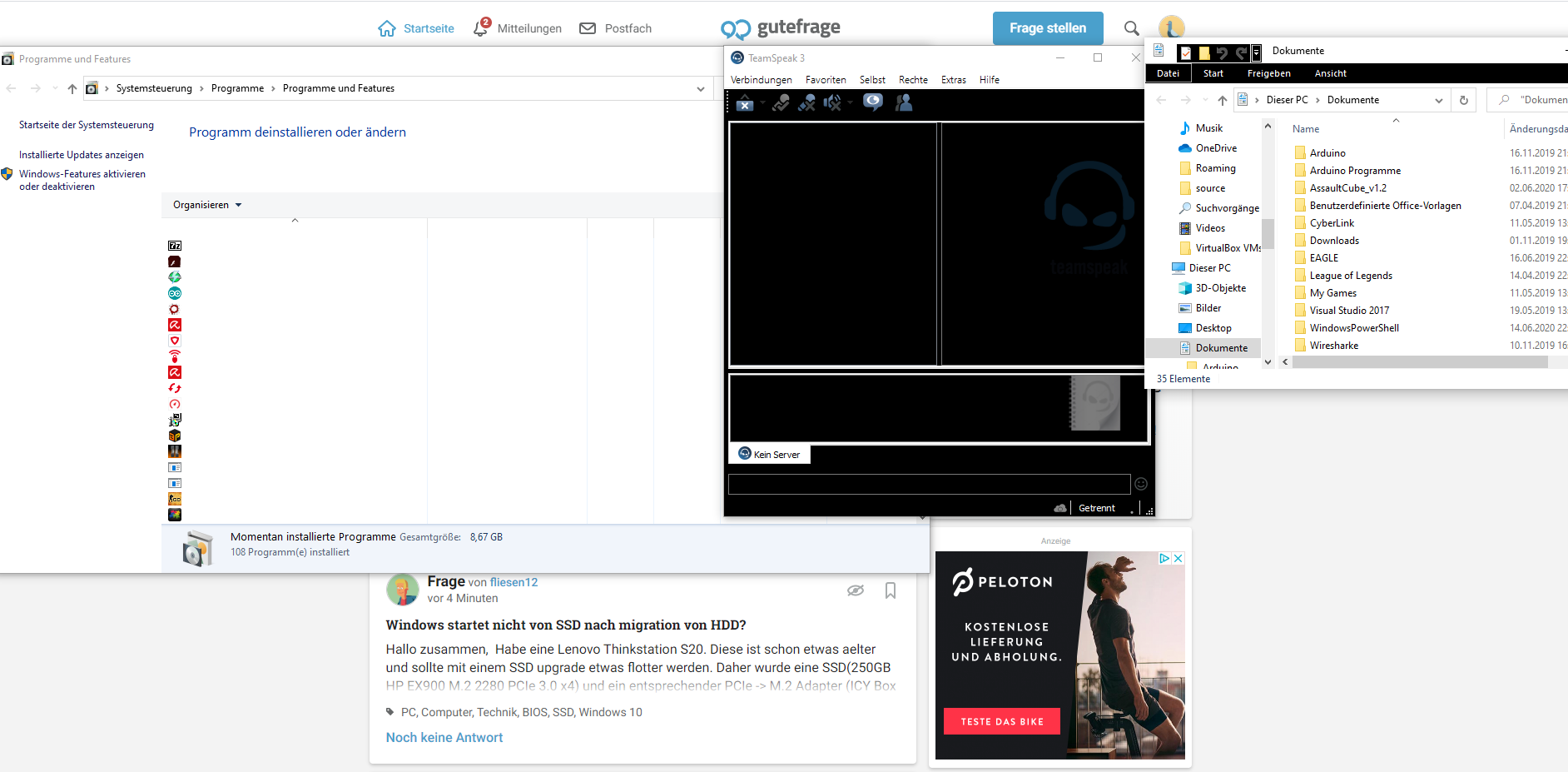Open the Verbindungen menu in TeamSpeak
The image size is (1568, 772).
tap(761, 80)
